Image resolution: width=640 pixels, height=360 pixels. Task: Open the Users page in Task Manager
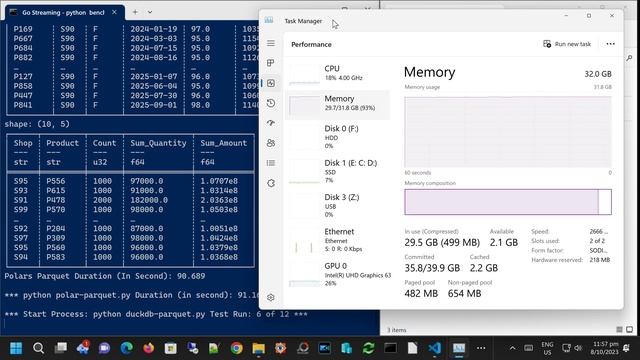pyautogui.click(x=271, y=143)
